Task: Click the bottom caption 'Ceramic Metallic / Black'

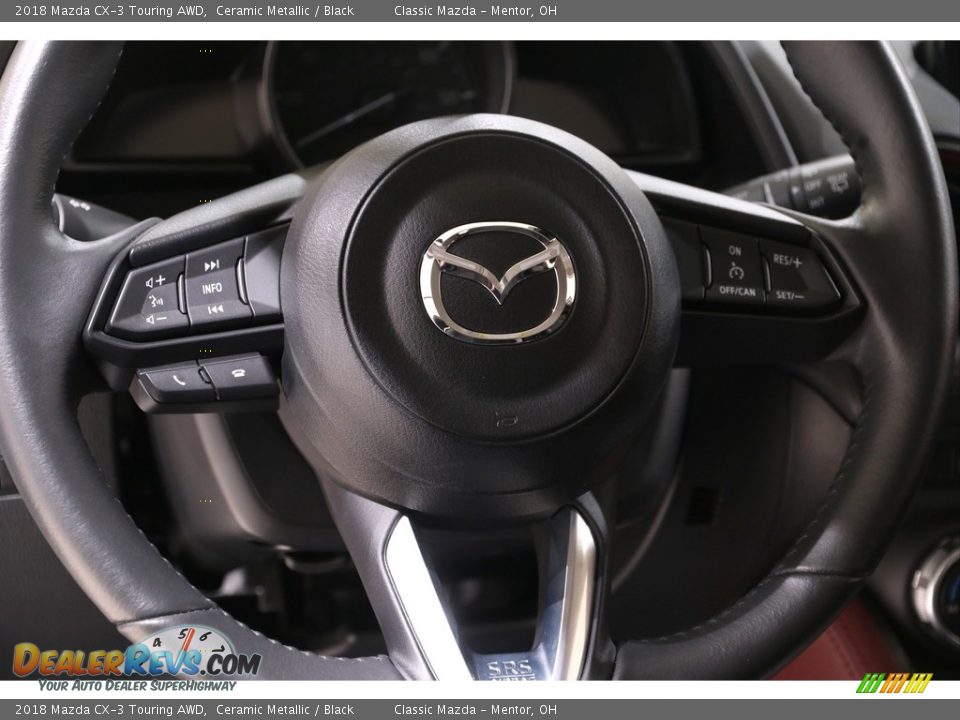Action: pos(285,710)
